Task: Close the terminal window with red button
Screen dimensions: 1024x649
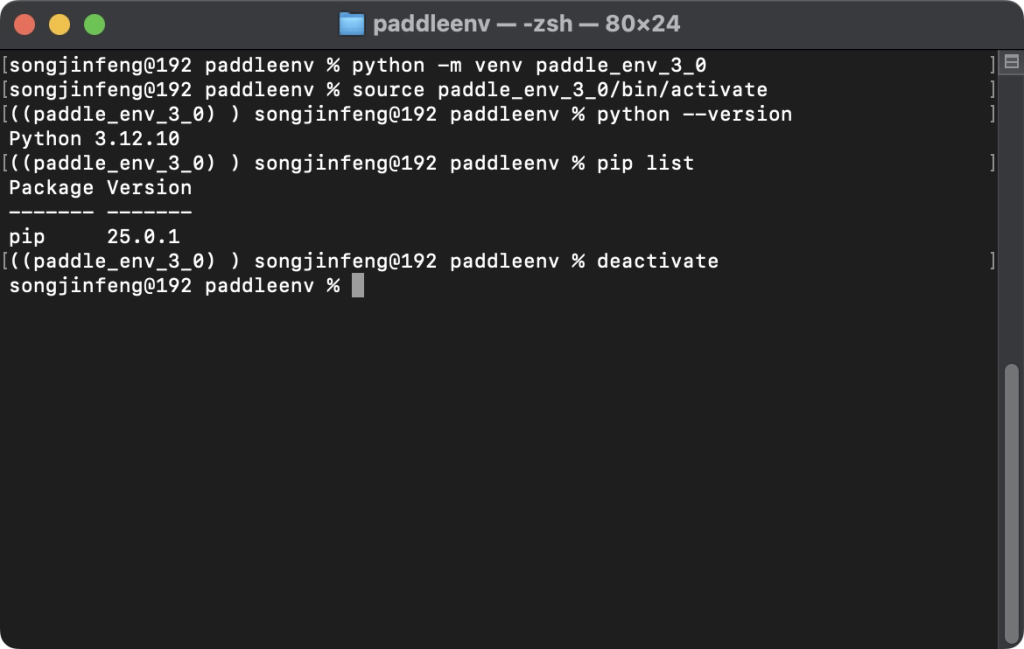Action: click(24, 24)
